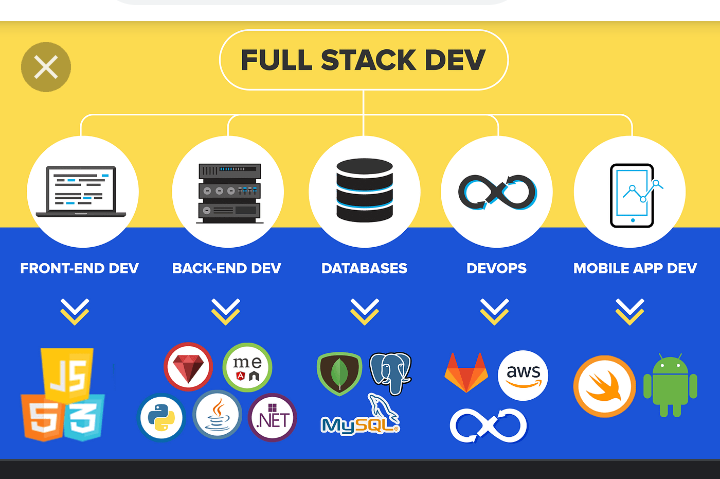Screen dimensions: 720x479
Task: Click the DATABASES label
Action: pos(364,268)
